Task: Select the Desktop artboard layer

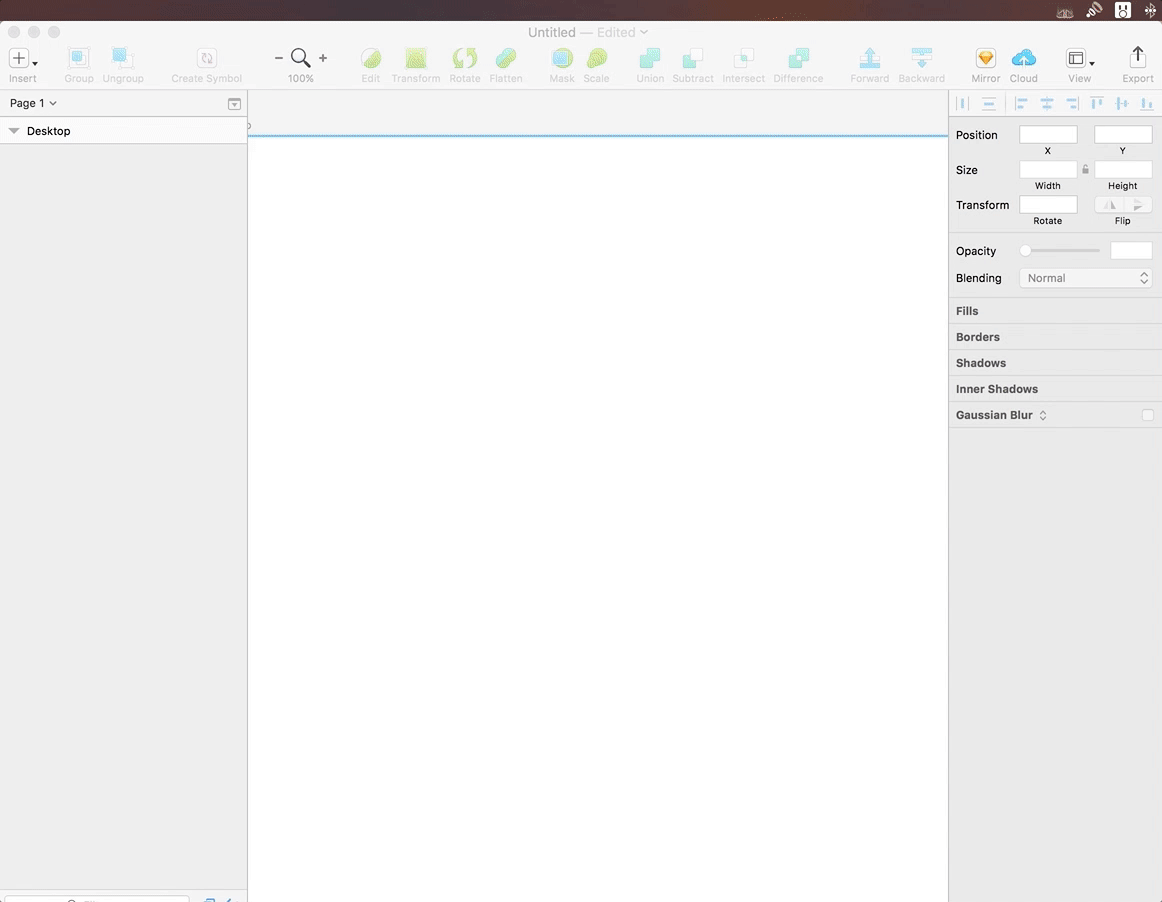Action: 123,130
